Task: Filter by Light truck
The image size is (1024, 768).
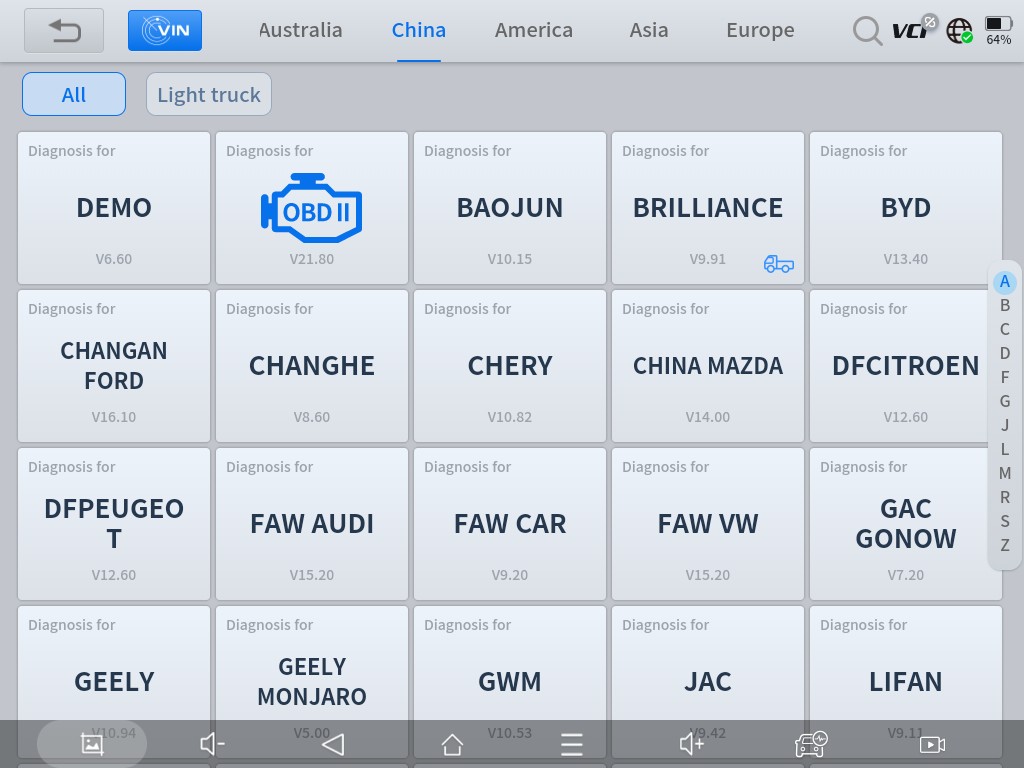Action: [209, 95]
